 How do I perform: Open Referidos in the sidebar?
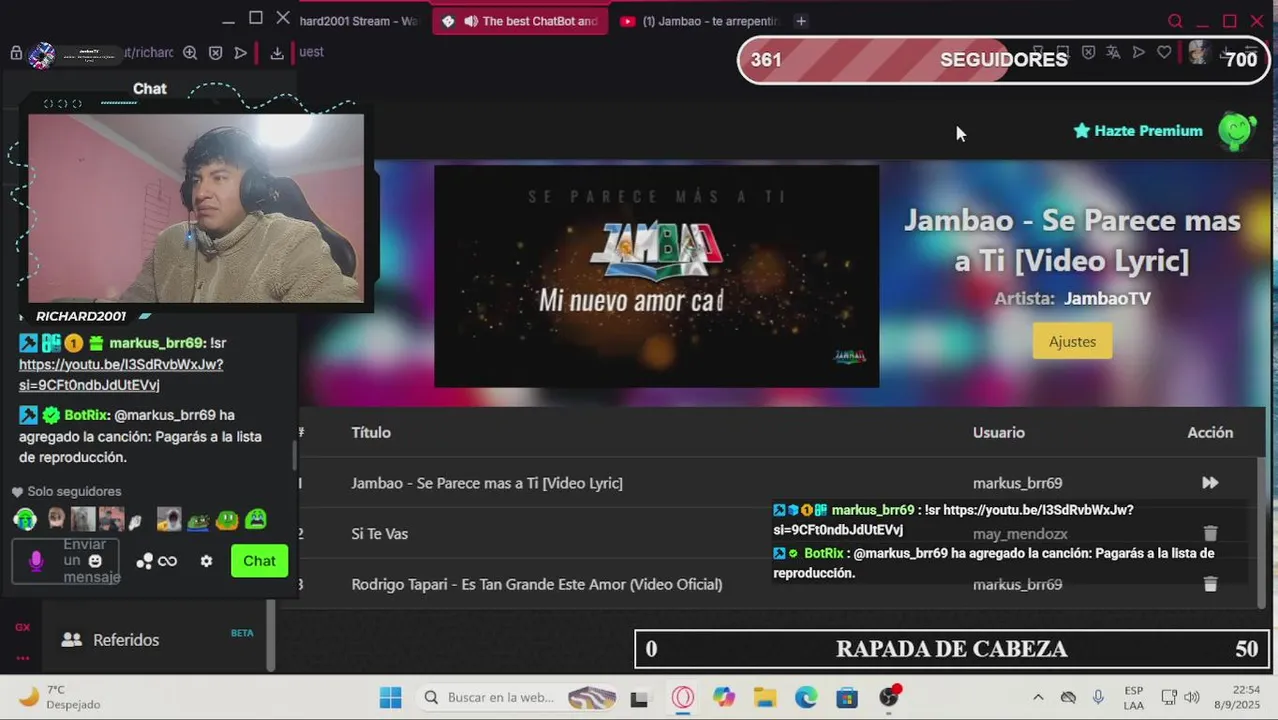click(126, 640)
